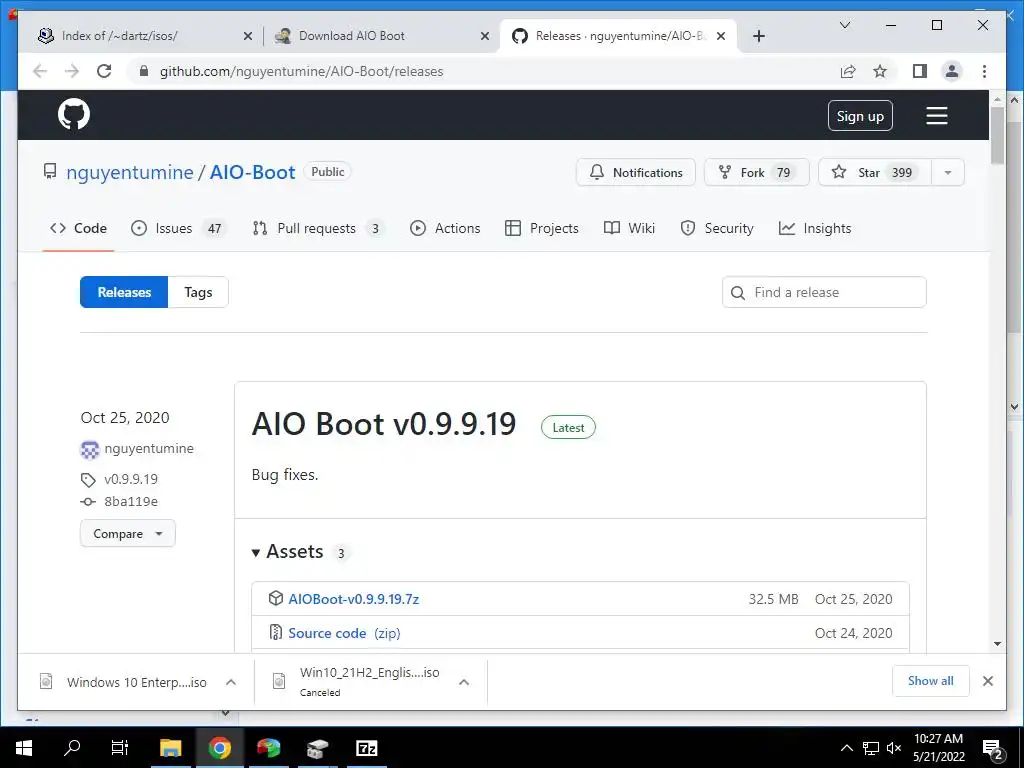Open Windows taskbar search

(72, 748)
